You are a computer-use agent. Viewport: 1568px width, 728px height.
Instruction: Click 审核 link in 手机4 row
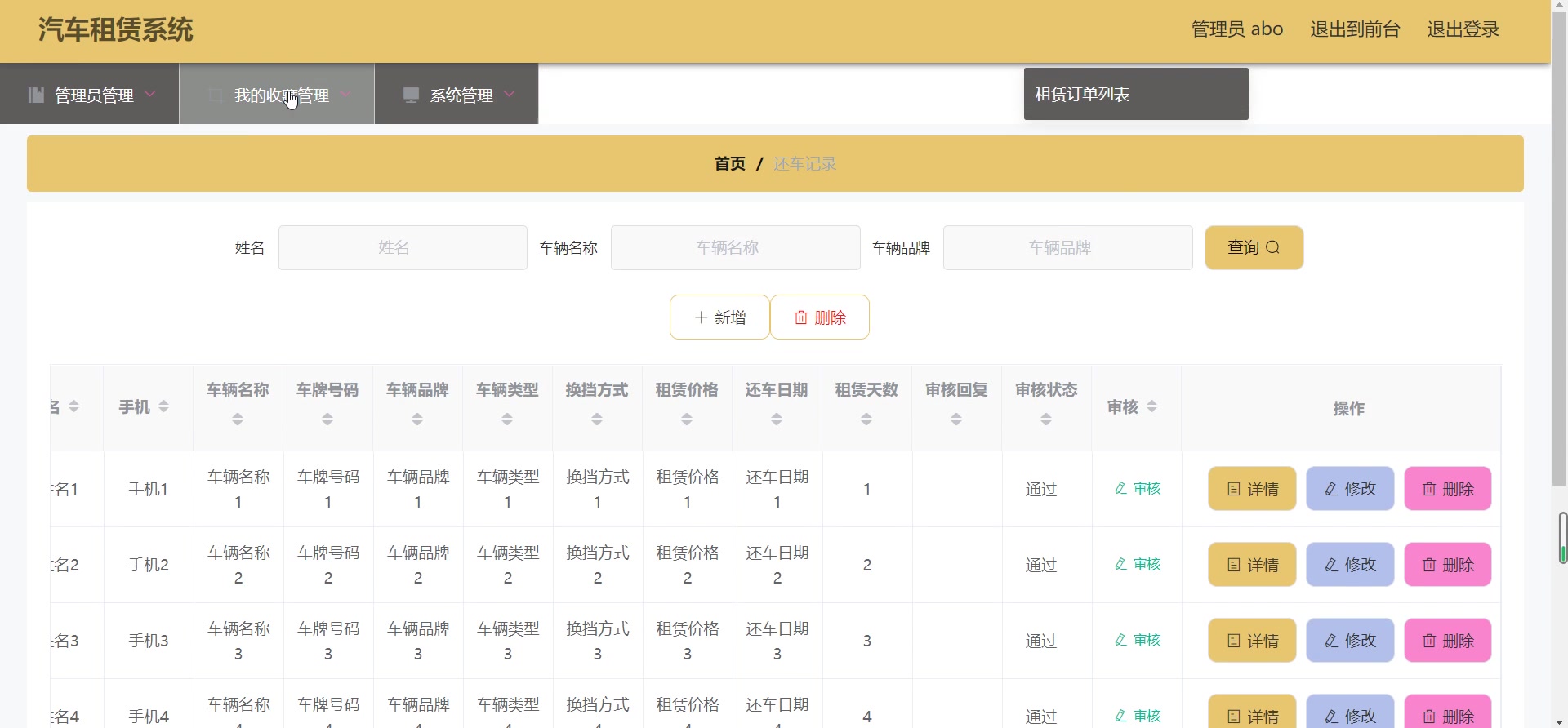click(x=1138, y=716)
